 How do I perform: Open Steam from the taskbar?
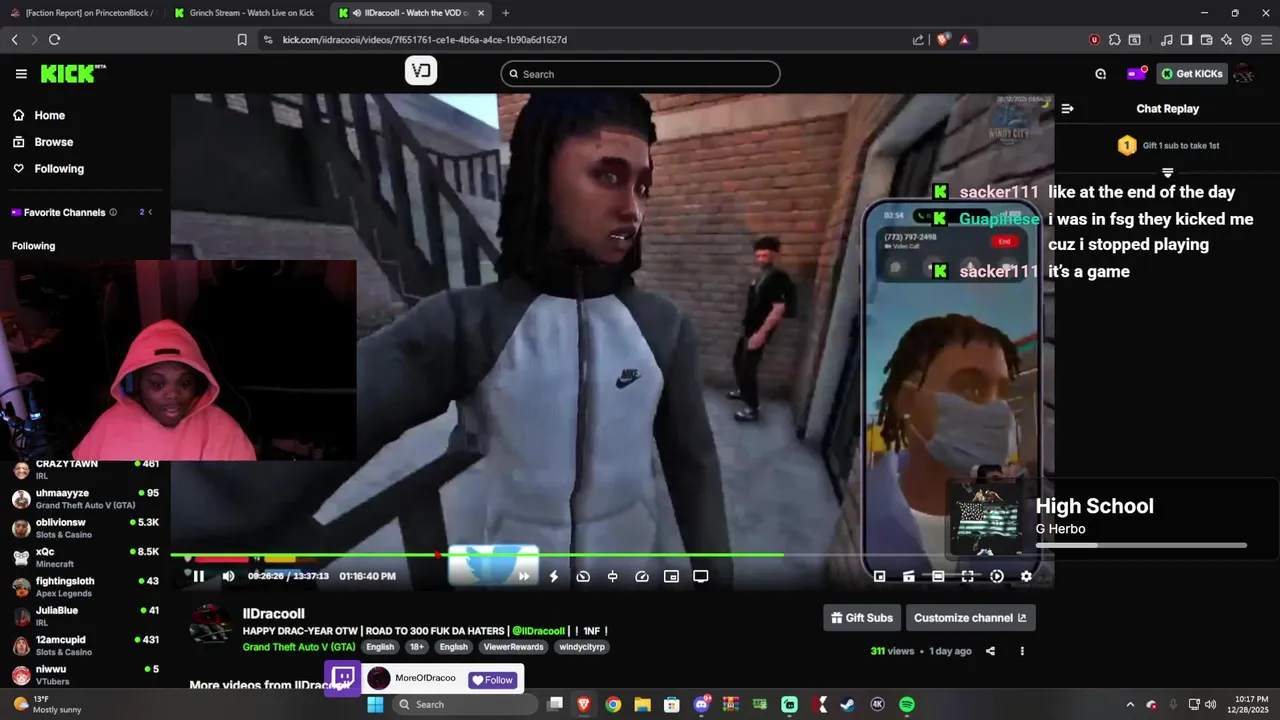pyautogui.click(x=847, y=705)
